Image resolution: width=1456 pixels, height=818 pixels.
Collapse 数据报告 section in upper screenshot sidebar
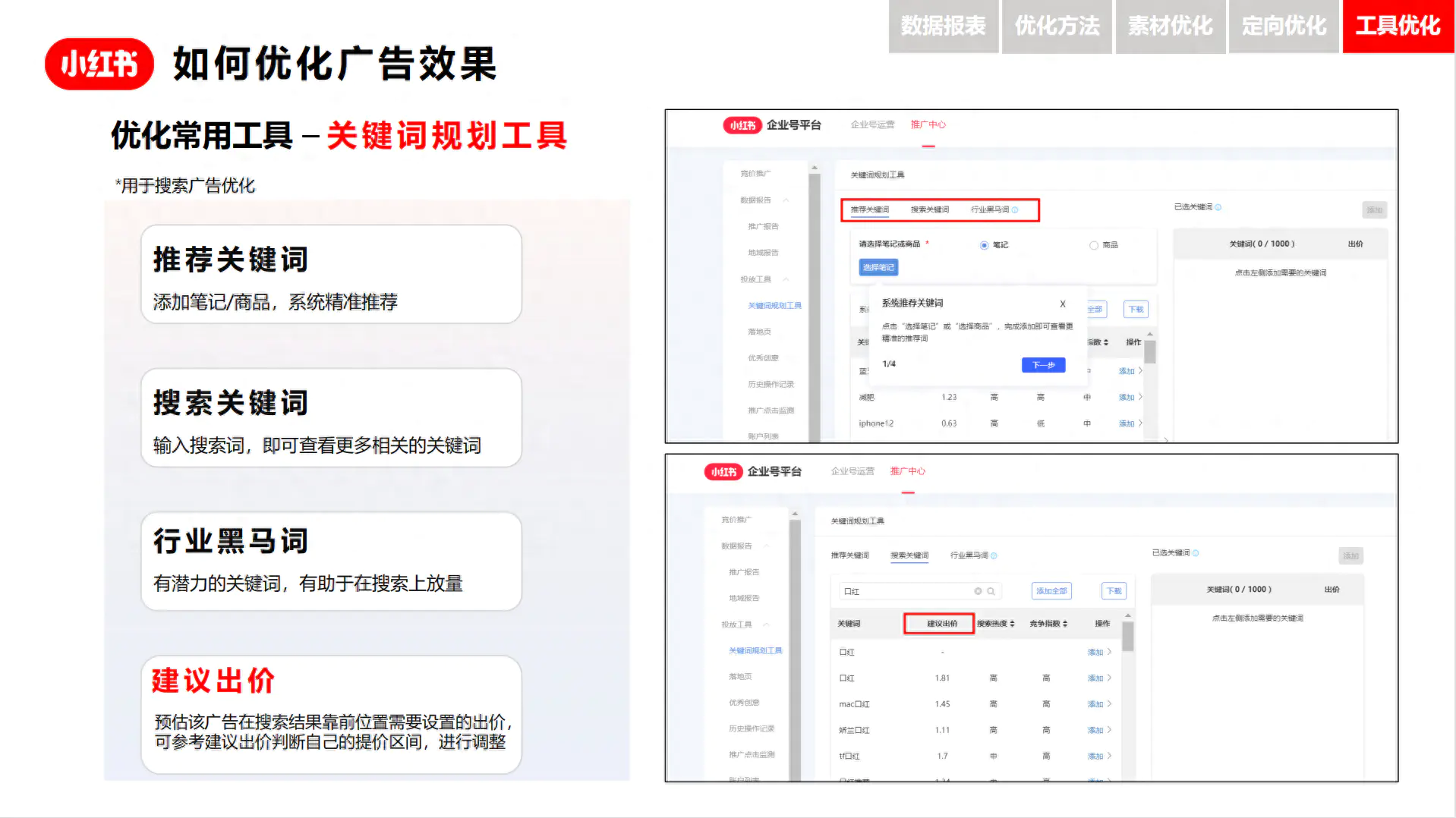[x=786, y=200]
